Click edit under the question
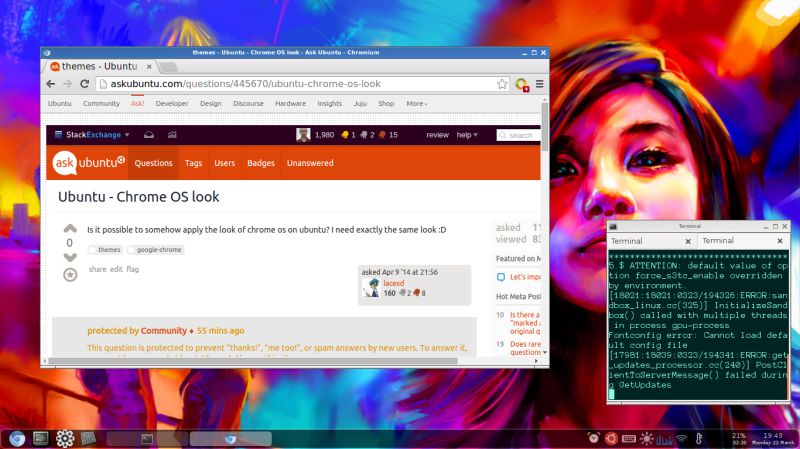Viewport: 800px width, 449px height. click(x=116, y=269)
